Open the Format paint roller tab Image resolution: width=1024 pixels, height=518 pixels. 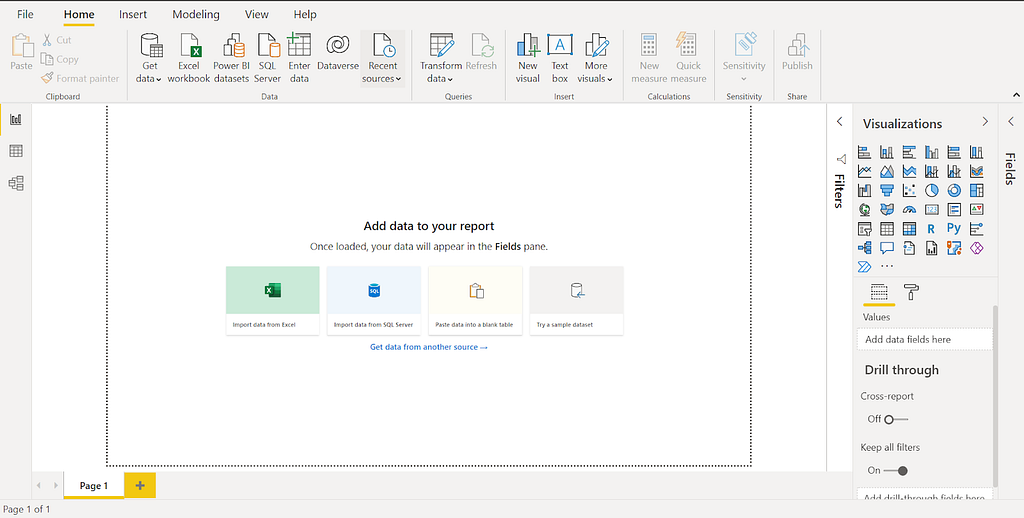(x=910, y=291)
